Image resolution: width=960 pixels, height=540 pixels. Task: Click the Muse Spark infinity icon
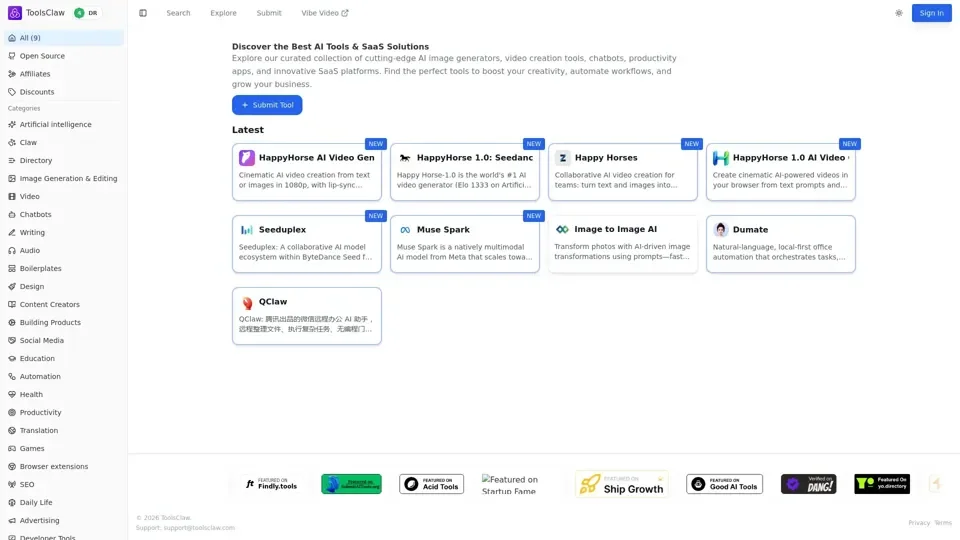click(x=405, y=230)
